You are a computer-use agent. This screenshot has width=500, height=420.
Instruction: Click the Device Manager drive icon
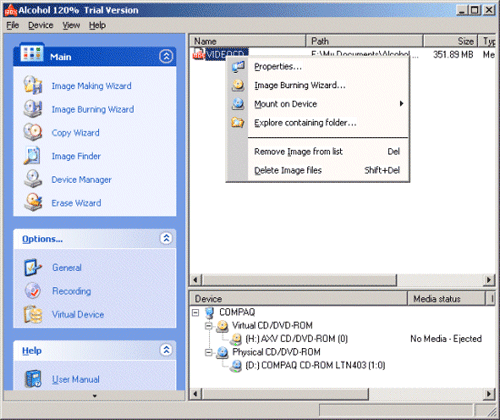click(x=33, y=179)
